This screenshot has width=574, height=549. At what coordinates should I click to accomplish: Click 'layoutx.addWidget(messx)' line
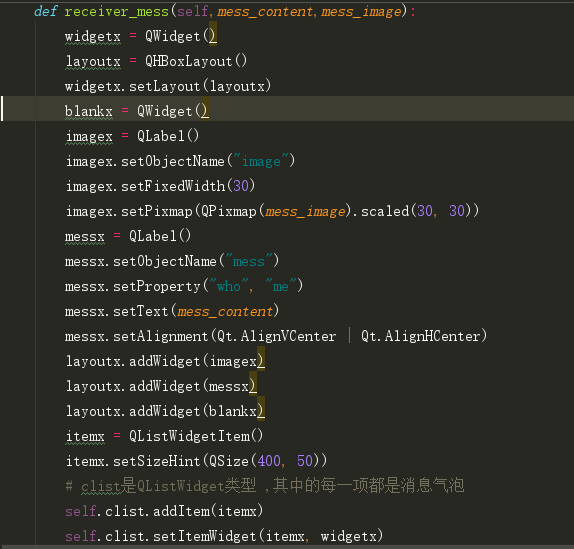[x=161, y=386]
